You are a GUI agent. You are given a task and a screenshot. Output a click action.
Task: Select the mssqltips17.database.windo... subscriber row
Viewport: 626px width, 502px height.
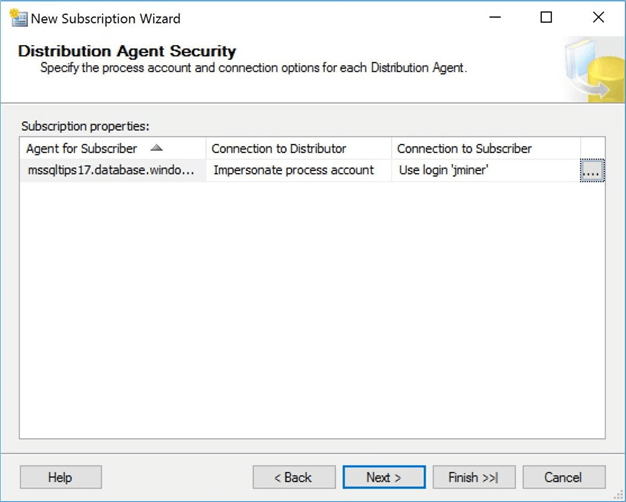click(x=112, y=171)
